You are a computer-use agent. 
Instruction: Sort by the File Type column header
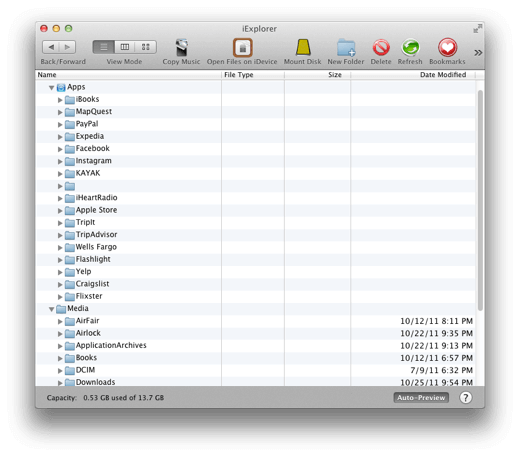click(253, 75)
